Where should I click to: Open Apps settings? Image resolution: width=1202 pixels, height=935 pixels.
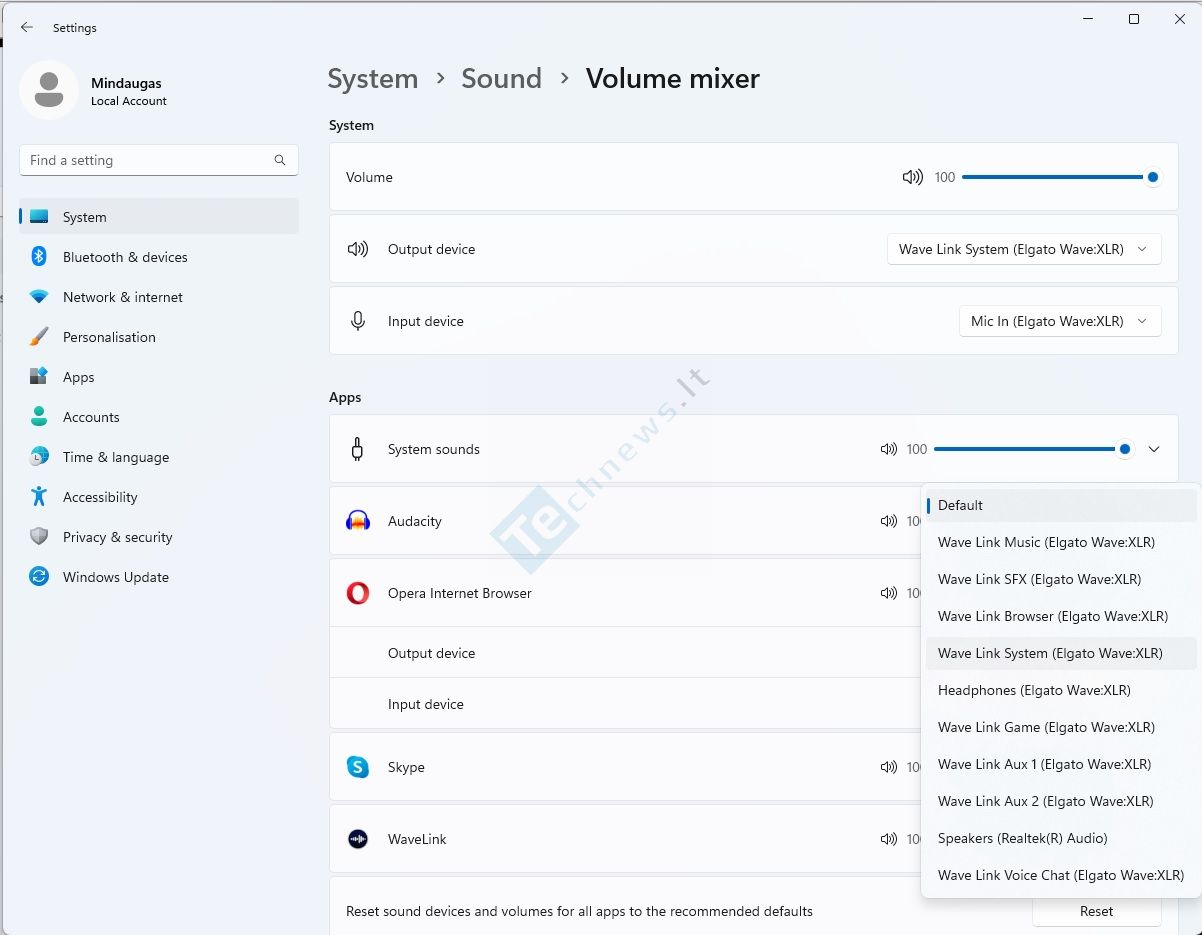coord(159,377)
